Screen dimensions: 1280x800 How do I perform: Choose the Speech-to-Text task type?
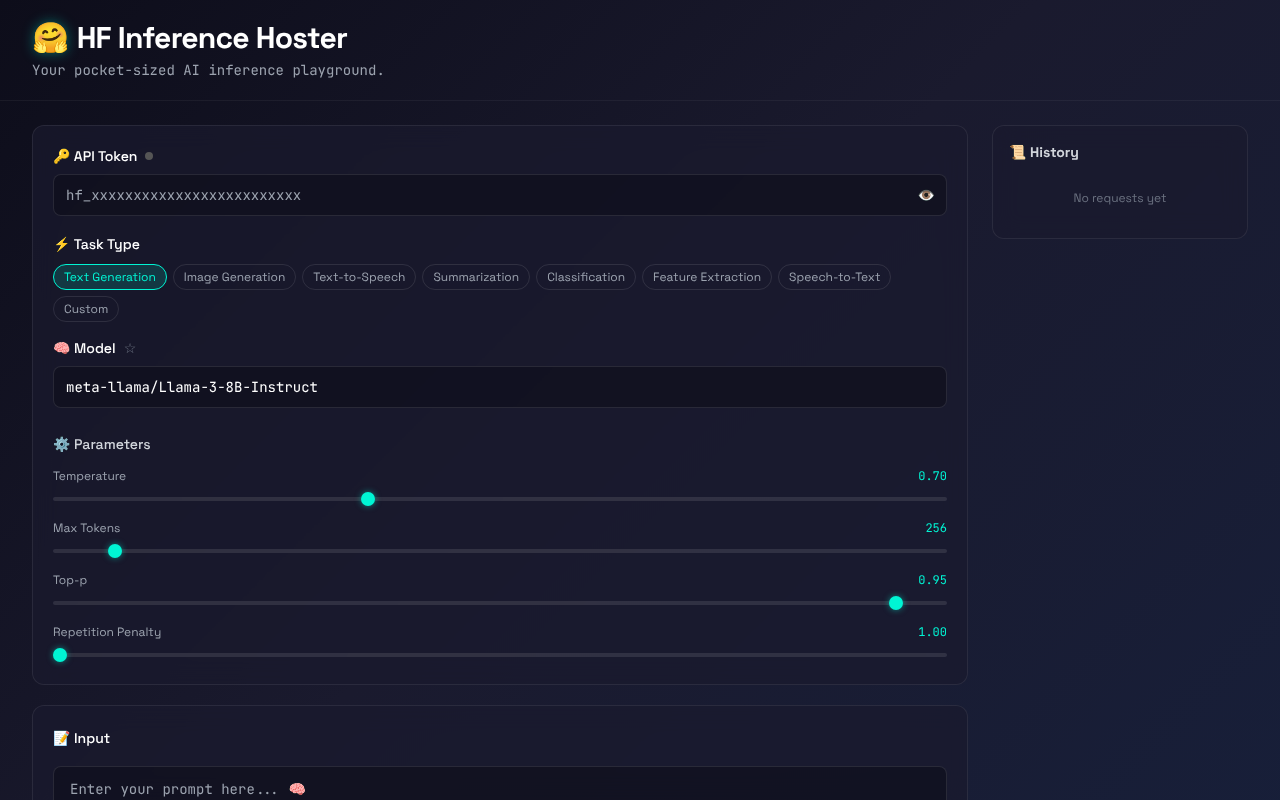(x=834, y=277)
